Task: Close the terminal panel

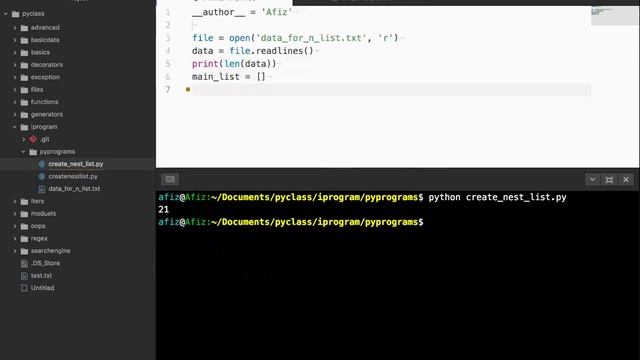Action: (x=626, y=180)
